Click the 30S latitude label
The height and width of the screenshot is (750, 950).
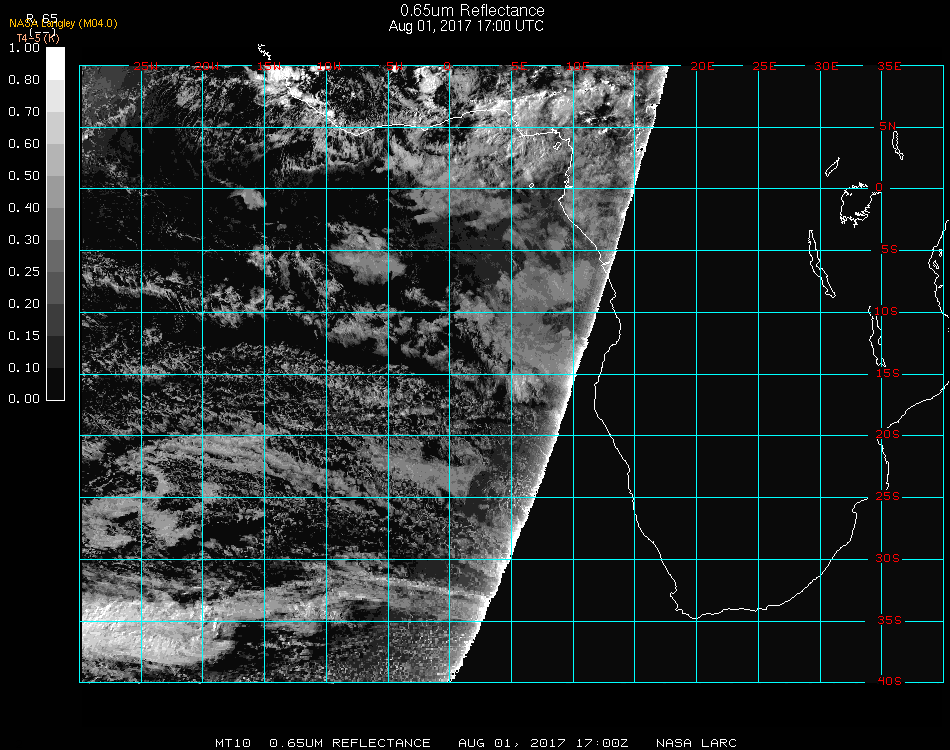pos(888,559)
